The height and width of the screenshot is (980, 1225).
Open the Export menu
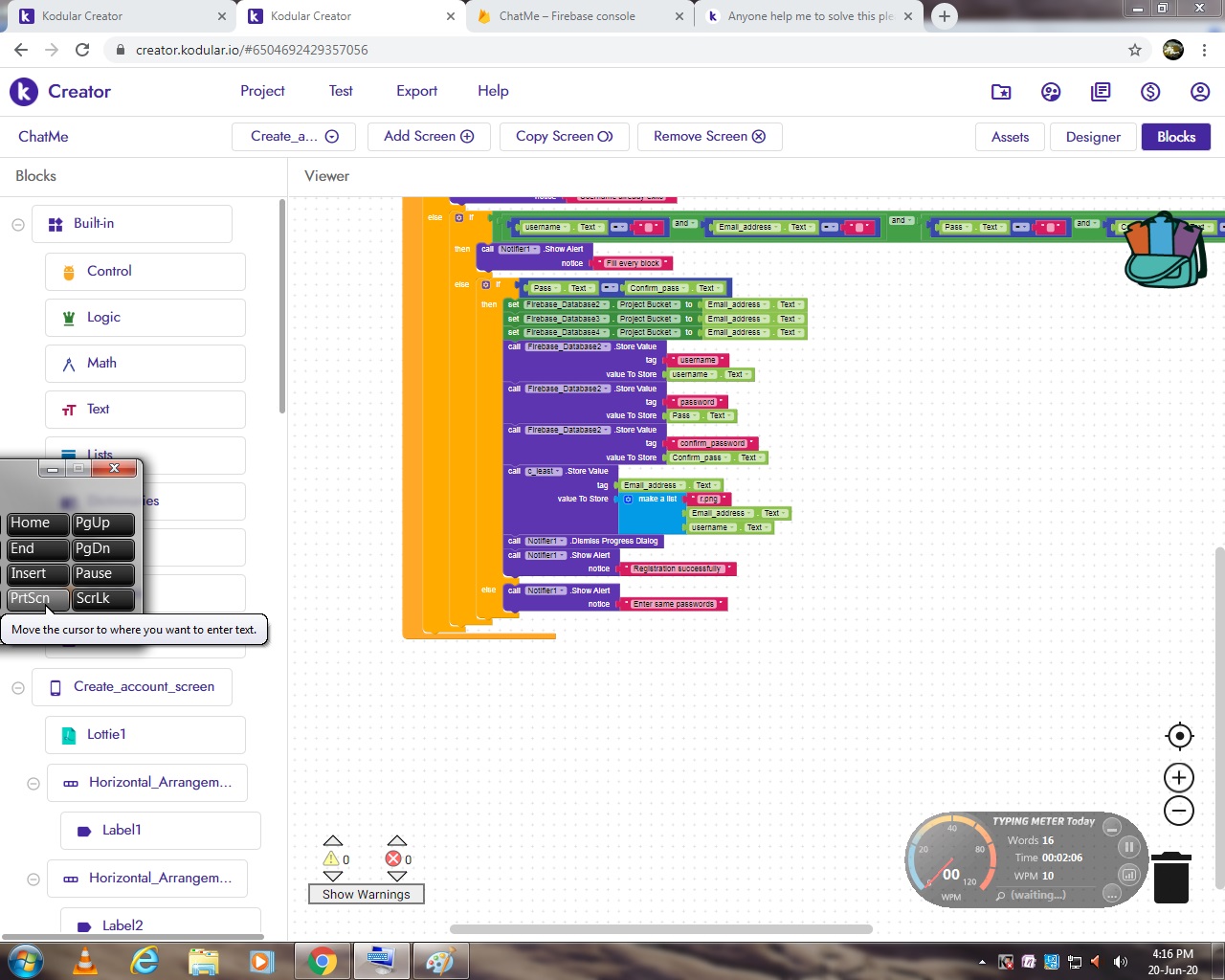point(416,91)
